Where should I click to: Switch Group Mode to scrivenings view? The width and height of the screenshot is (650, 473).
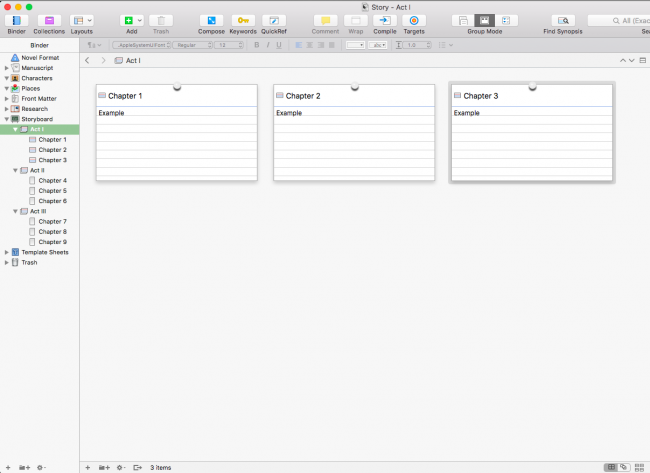tap(463, 20)
